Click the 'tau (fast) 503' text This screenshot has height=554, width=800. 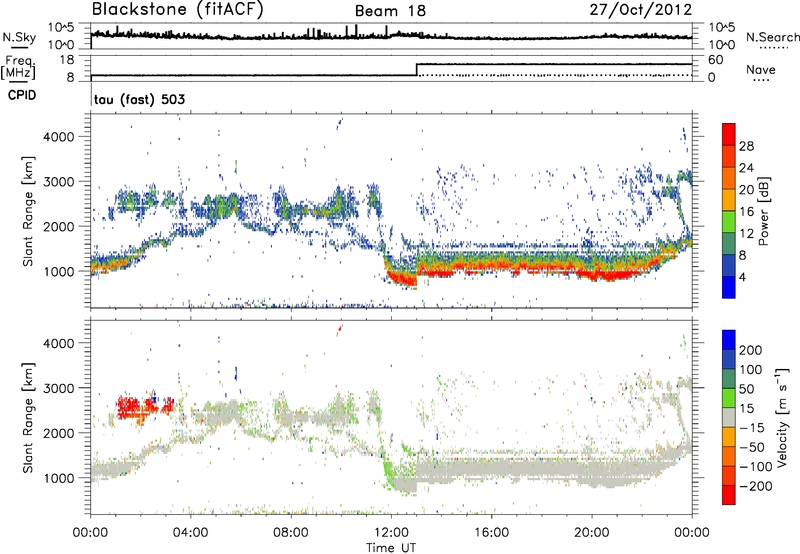(139, 99)
